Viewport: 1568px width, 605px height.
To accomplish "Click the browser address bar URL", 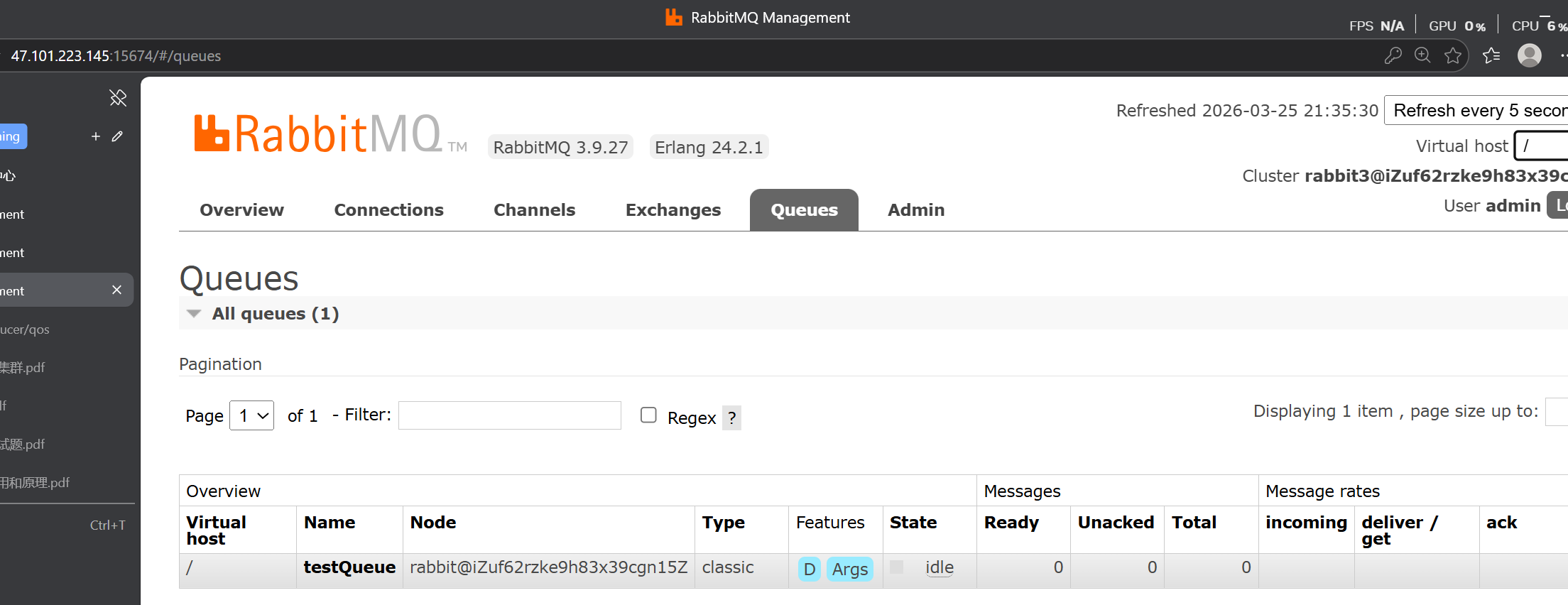I will click(116, 56).
